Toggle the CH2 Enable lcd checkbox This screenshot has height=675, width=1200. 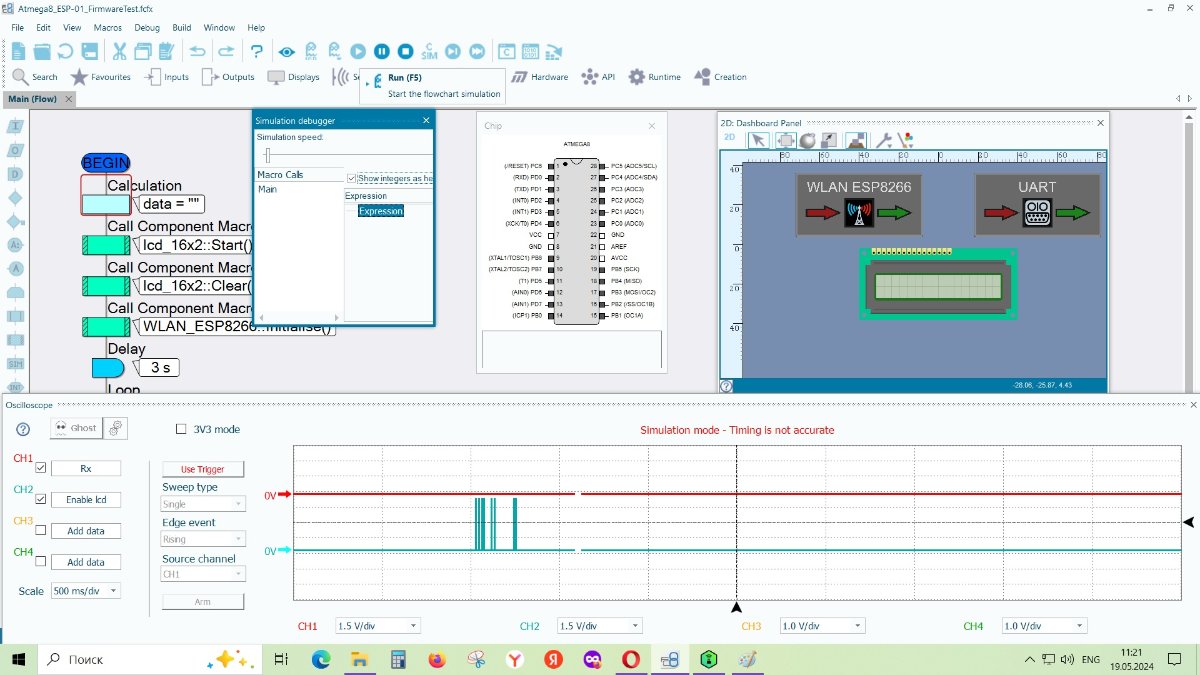(41, 499)
